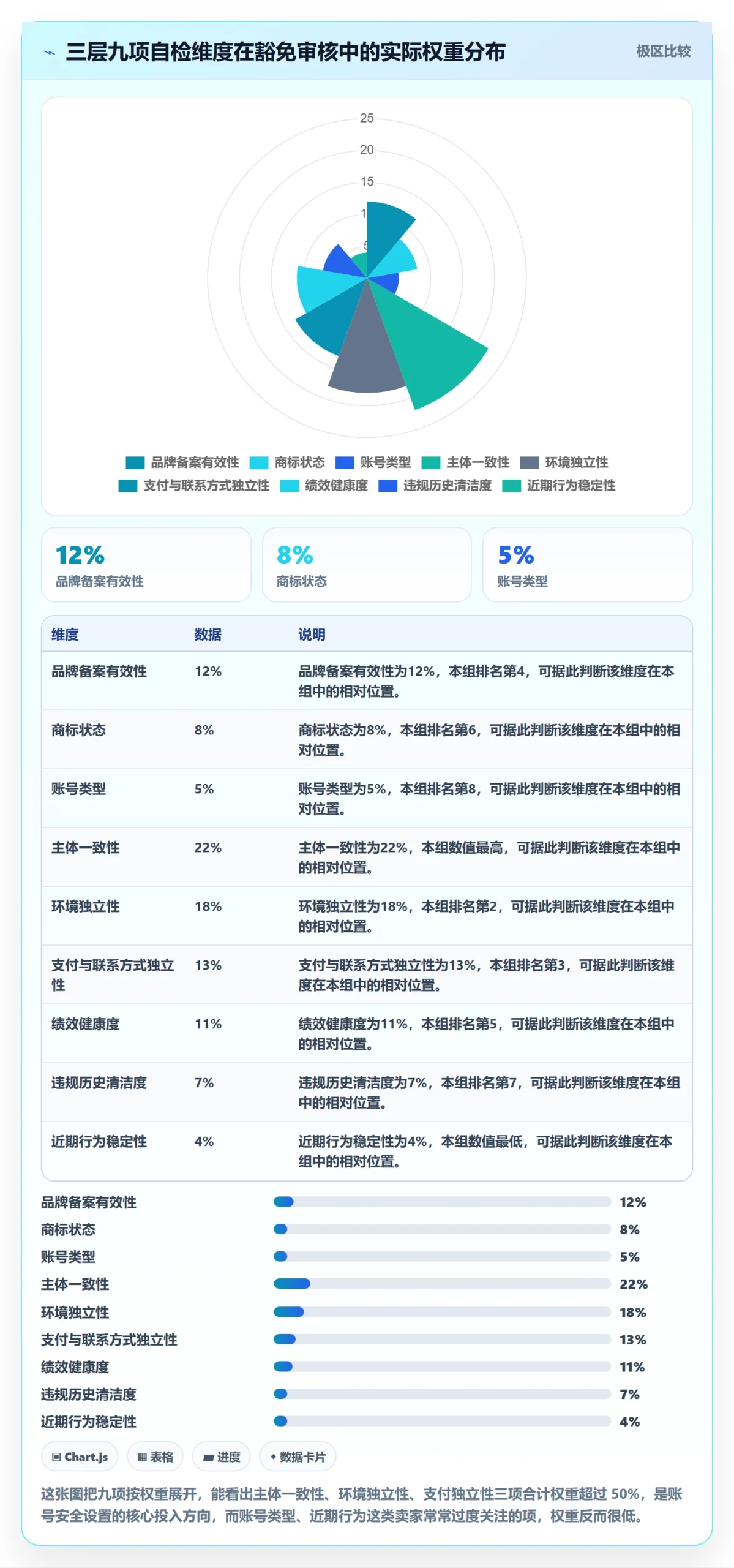Click the 商标状态 table row label

(x=79, y=730)
